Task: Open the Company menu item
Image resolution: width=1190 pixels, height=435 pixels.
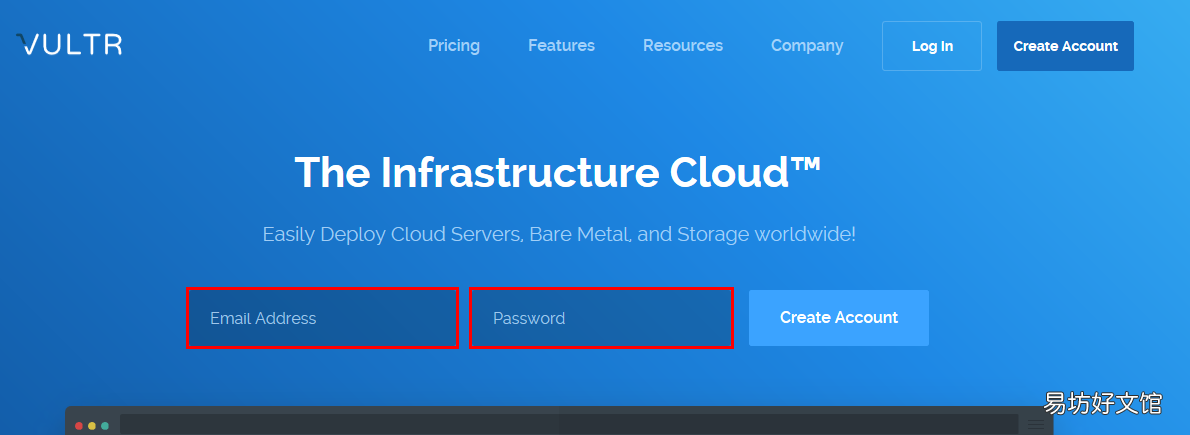Action: pos(807,46)
